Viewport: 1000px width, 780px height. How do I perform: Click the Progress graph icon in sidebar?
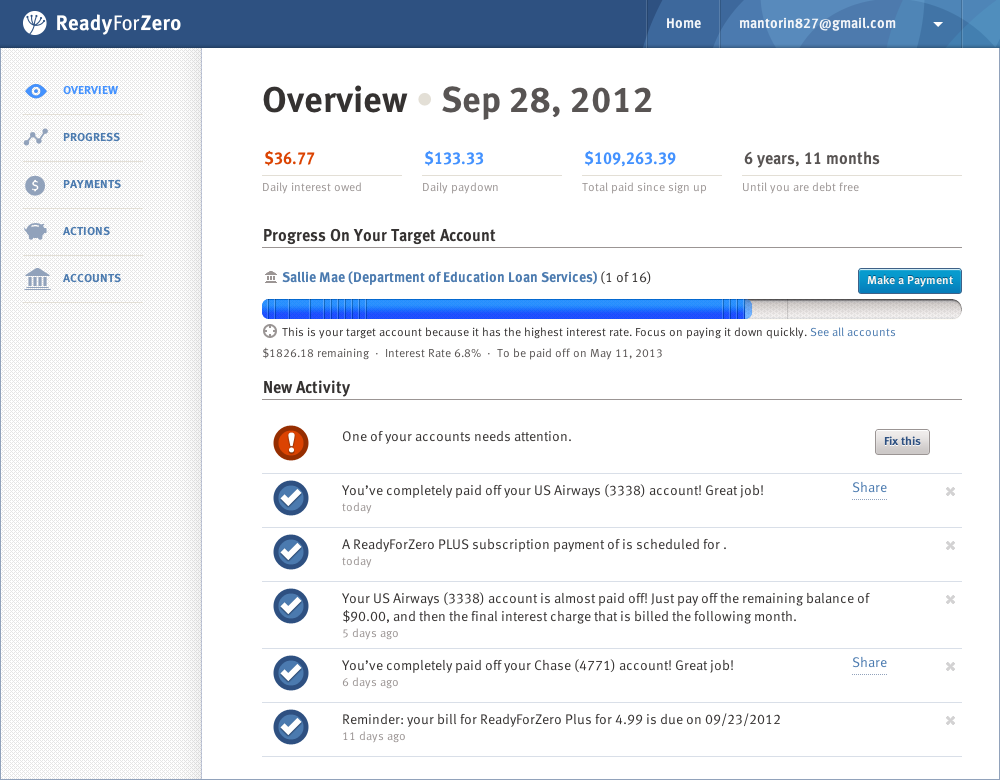point(36,137)
